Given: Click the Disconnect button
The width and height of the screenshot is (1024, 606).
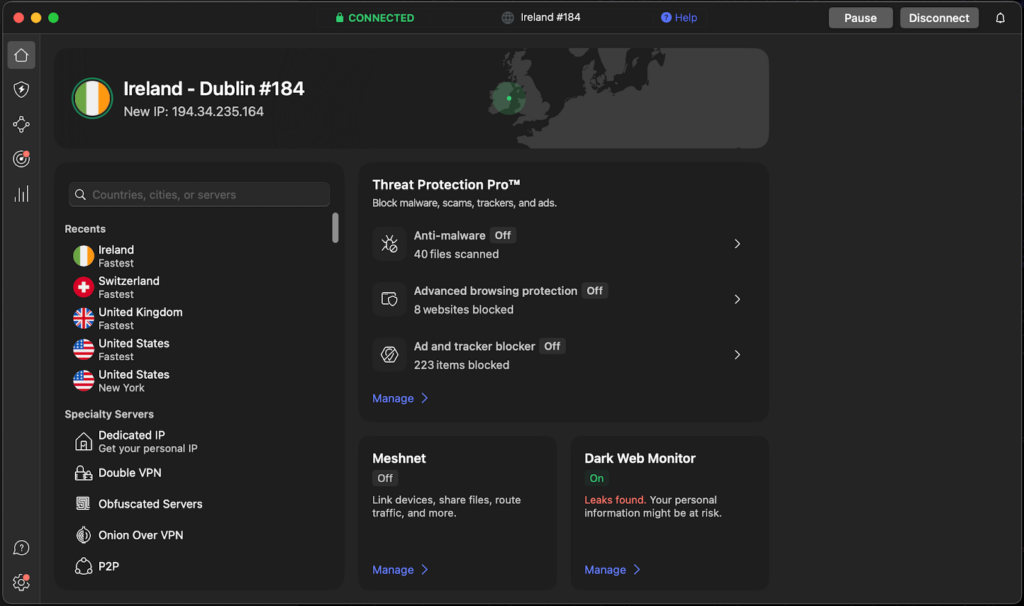Looking at the screenshot, I should (939, 18).
